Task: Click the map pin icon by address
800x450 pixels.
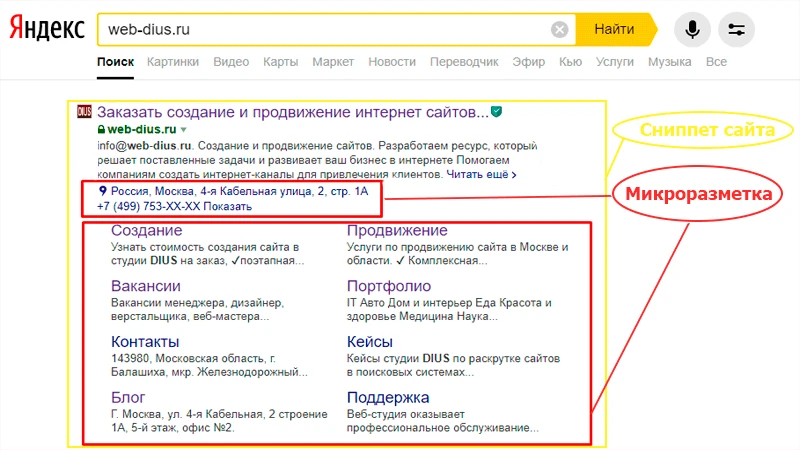Action: [x=103, y=191]
